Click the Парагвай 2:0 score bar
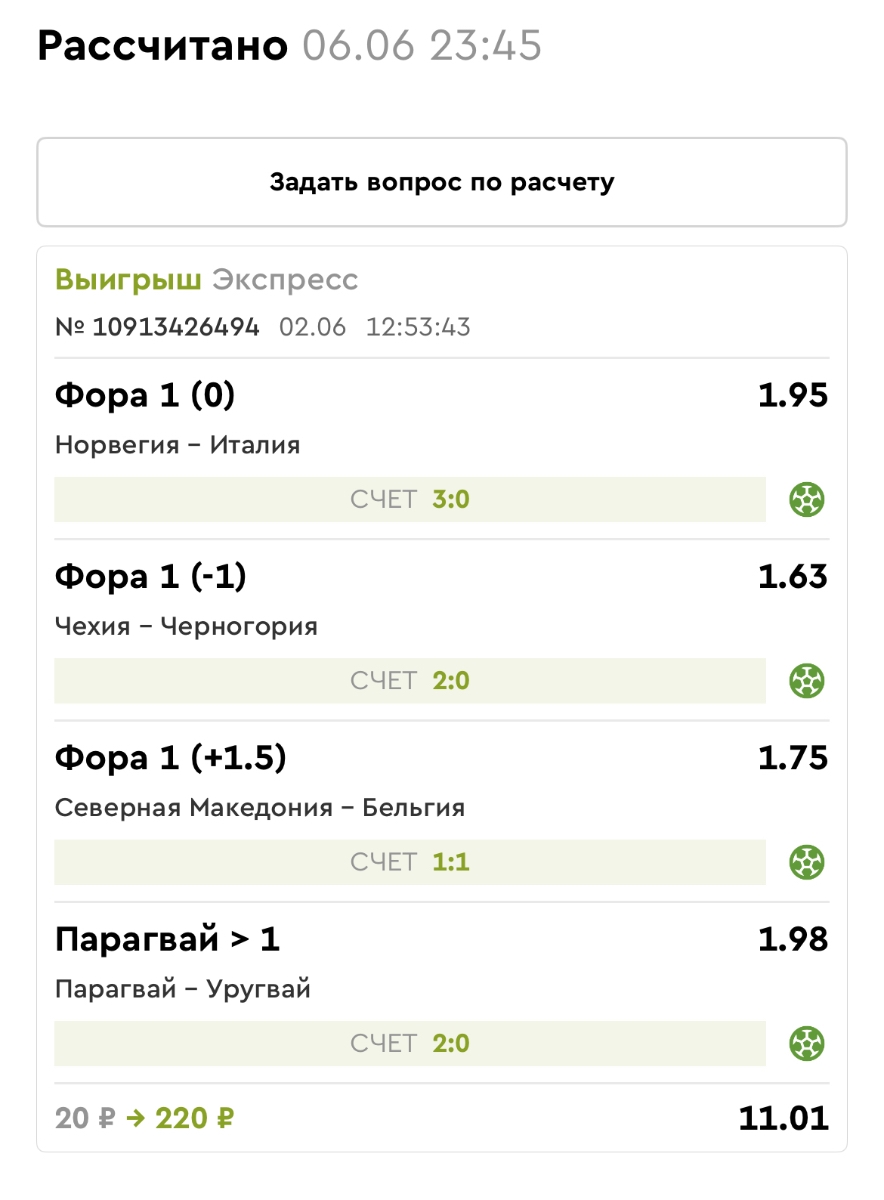Image resolution: width=884 pixels, height=1200 pixels. point(410,1044)
